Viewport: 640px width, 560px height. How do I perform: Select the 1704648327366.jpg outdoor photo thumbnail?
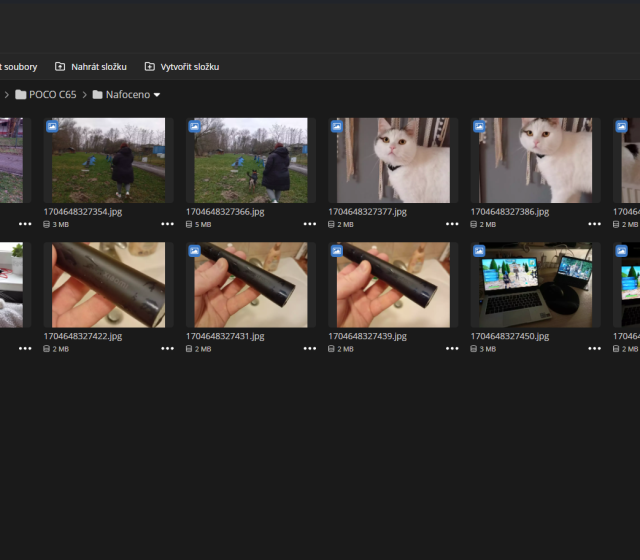[250, 160]
